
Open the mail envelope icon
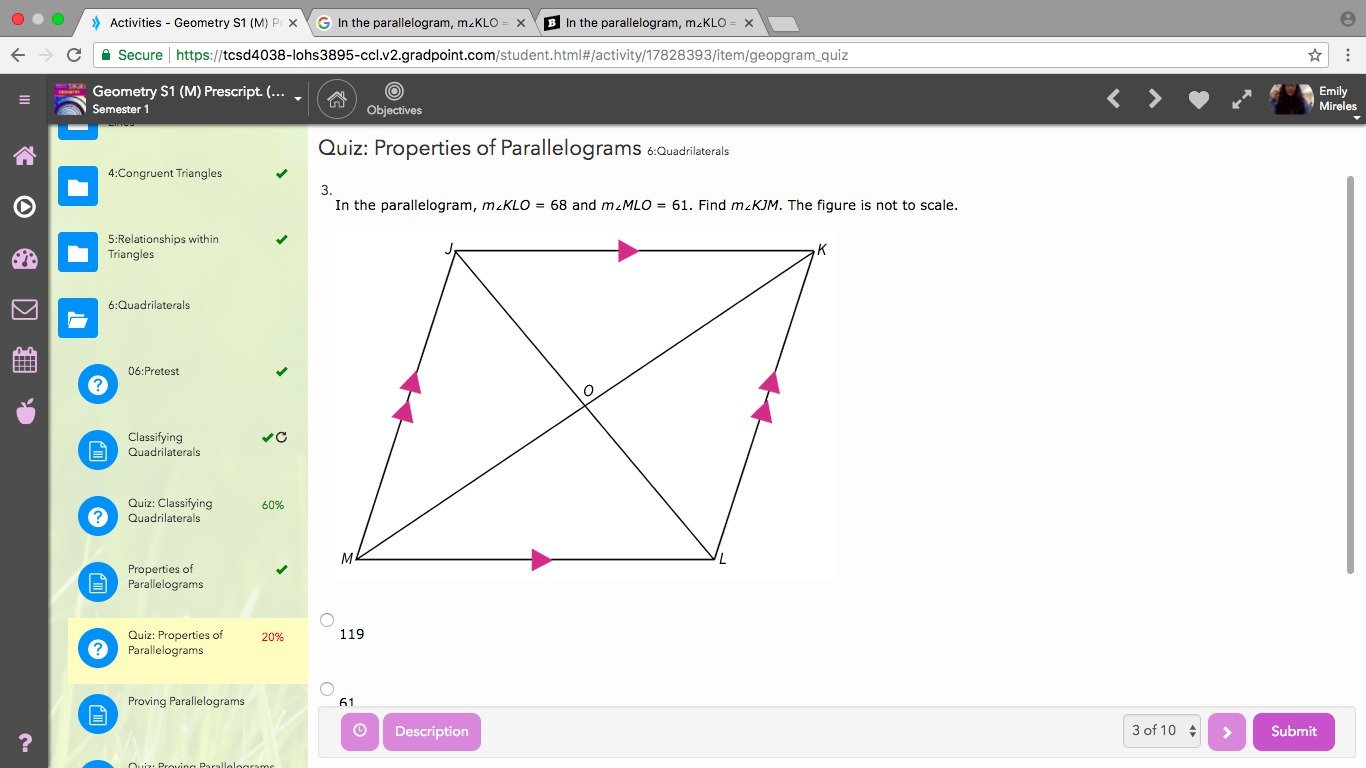pos(24,310)
